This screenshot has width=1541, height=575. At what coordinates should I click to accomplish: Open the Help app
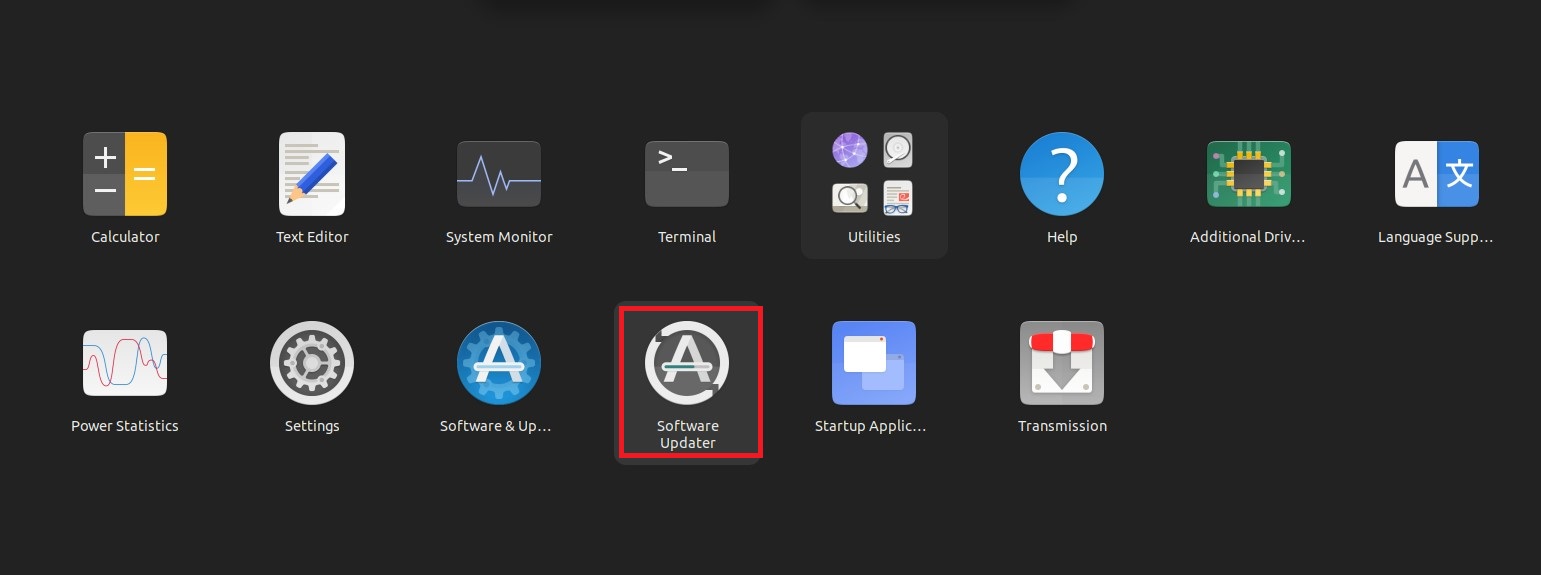1062,174
